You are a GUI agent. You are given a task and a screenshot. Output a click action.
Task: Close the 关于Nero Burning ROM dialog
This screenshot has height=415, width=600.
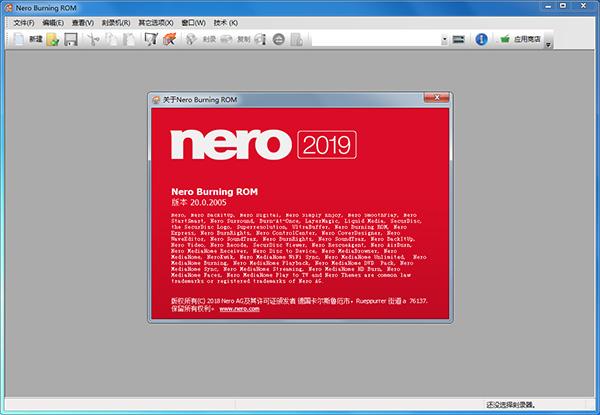(x=437, y=98)
